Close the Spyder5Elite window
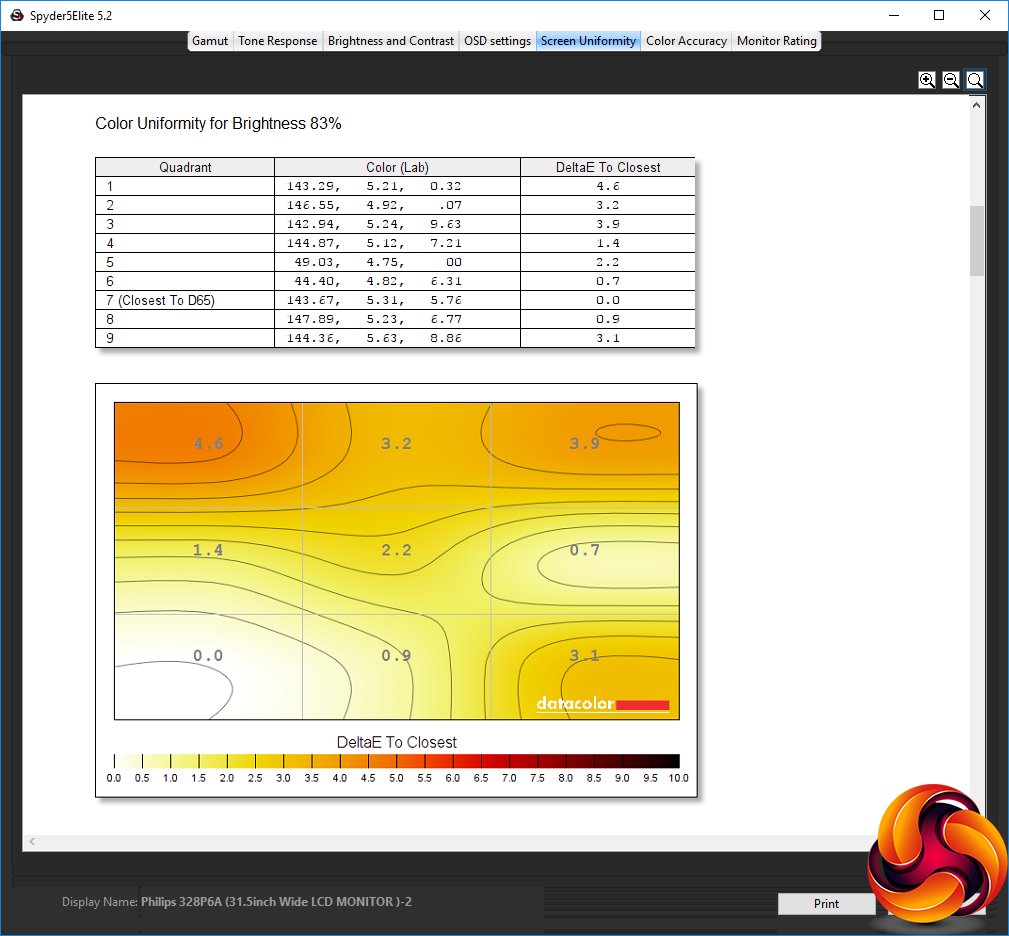1009x936 pixels. coord(985,15)
